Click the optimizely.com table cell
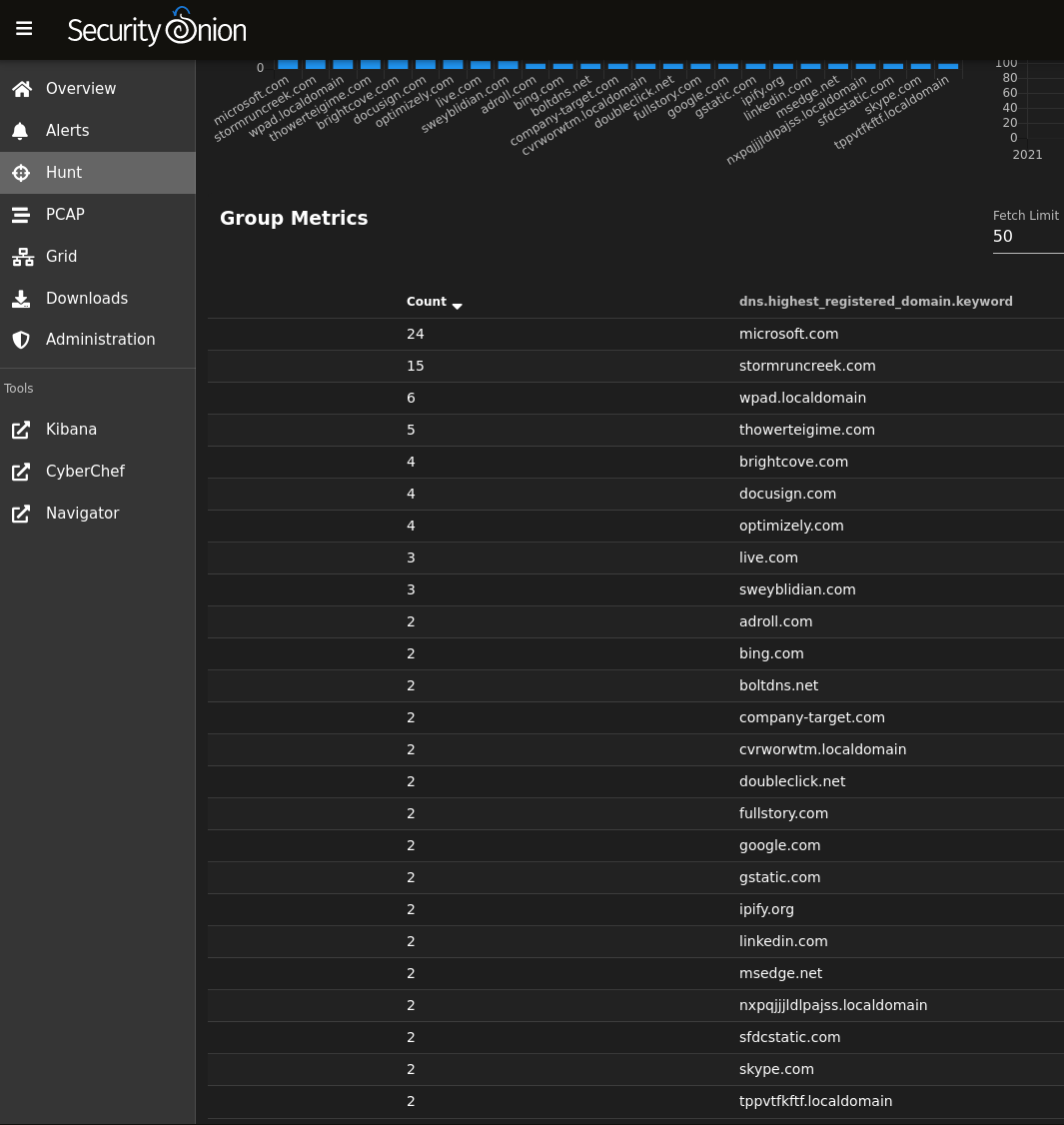1064x1125 pixels. 791,526
